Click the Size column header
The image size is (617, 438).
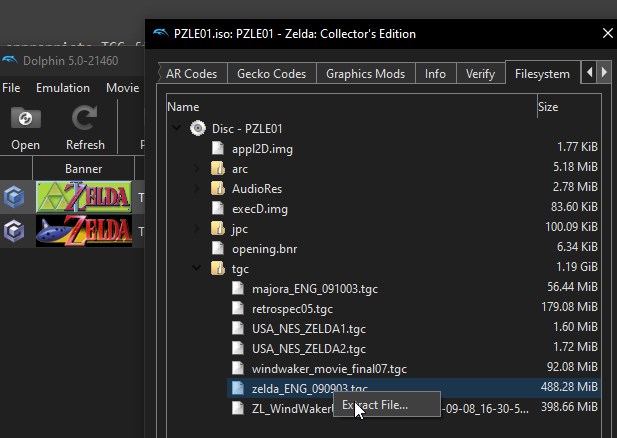click(x=569, y=106)
